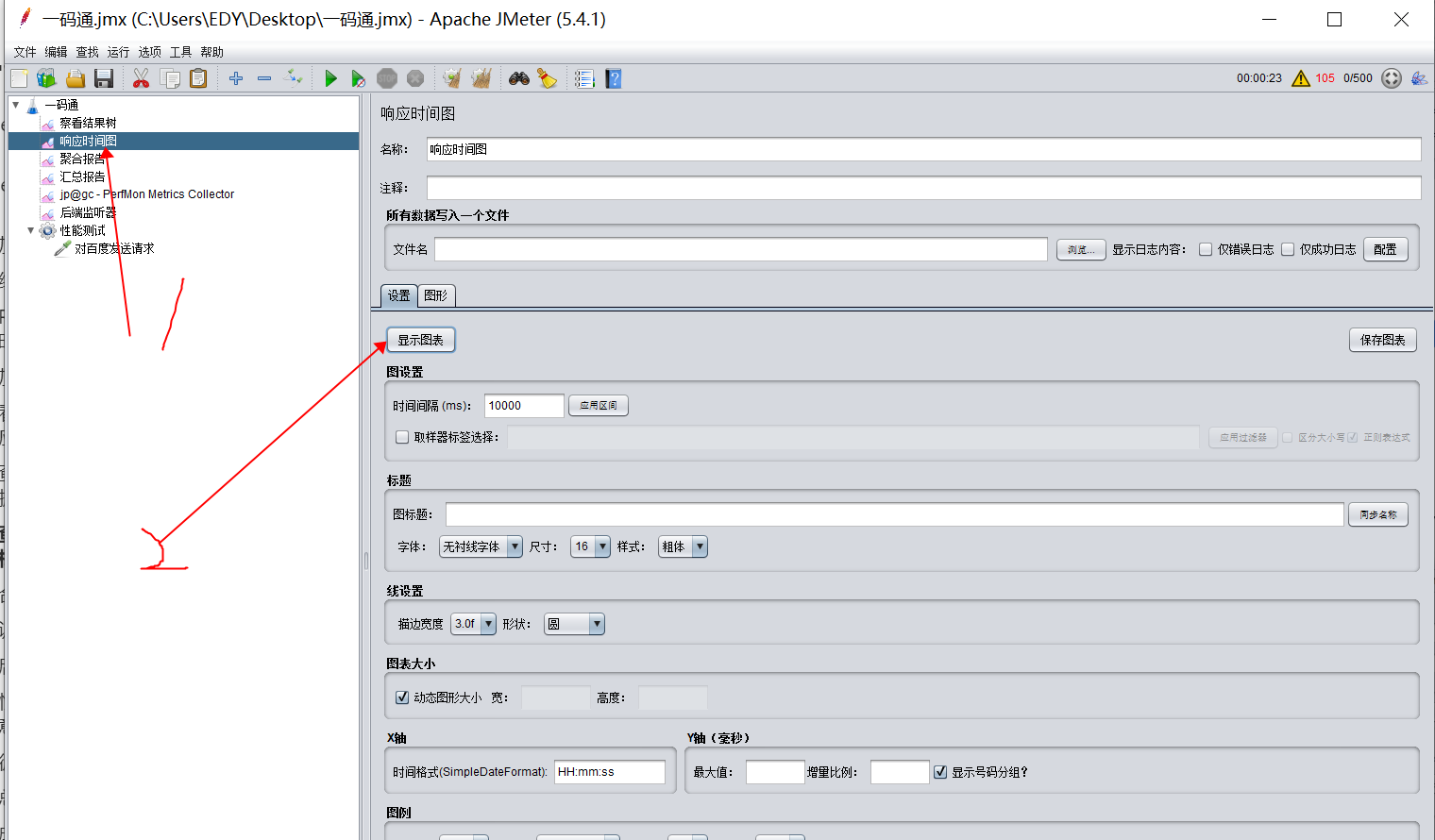The image size is (1435, 840).
Task: Click the 时间间隔 (ms) input field
Action: [524, 406]
